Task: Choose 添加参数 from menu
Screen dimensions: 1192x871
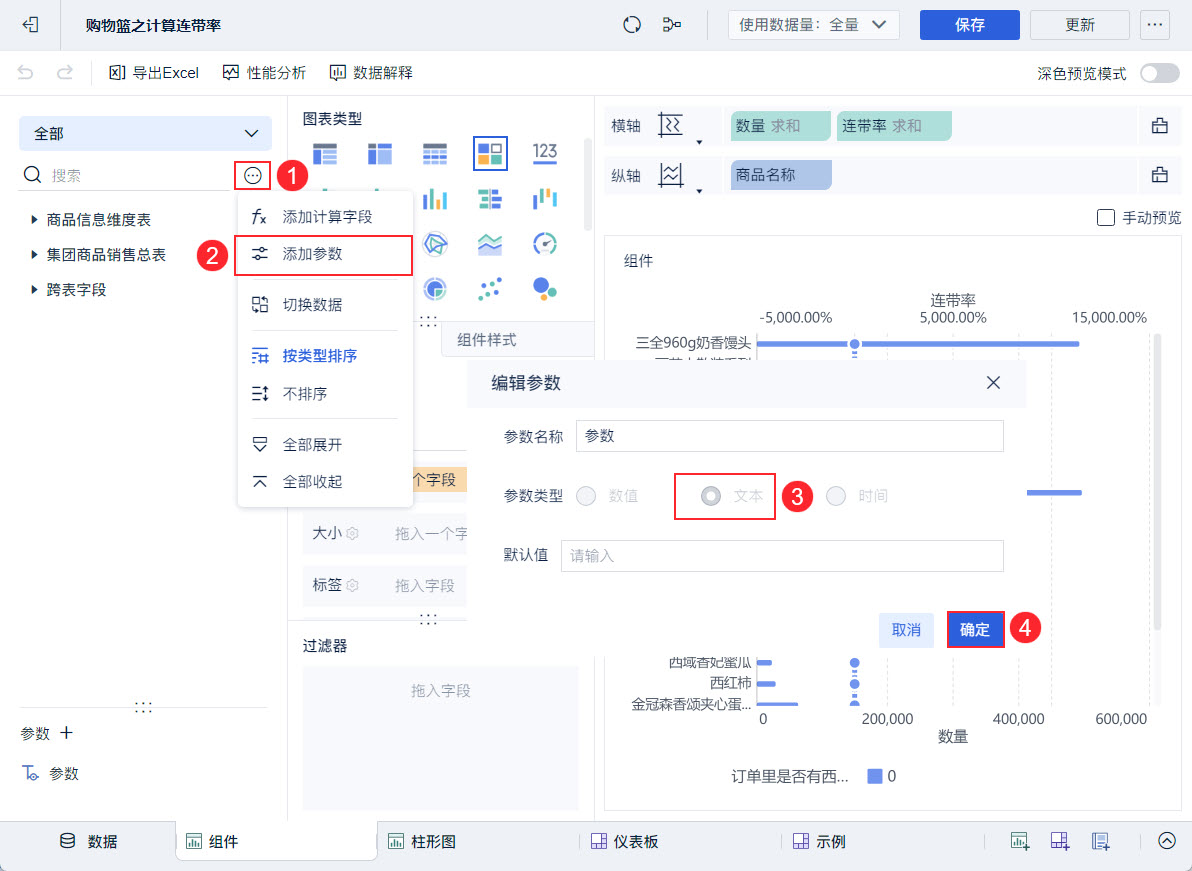Action: pos(325,254)
